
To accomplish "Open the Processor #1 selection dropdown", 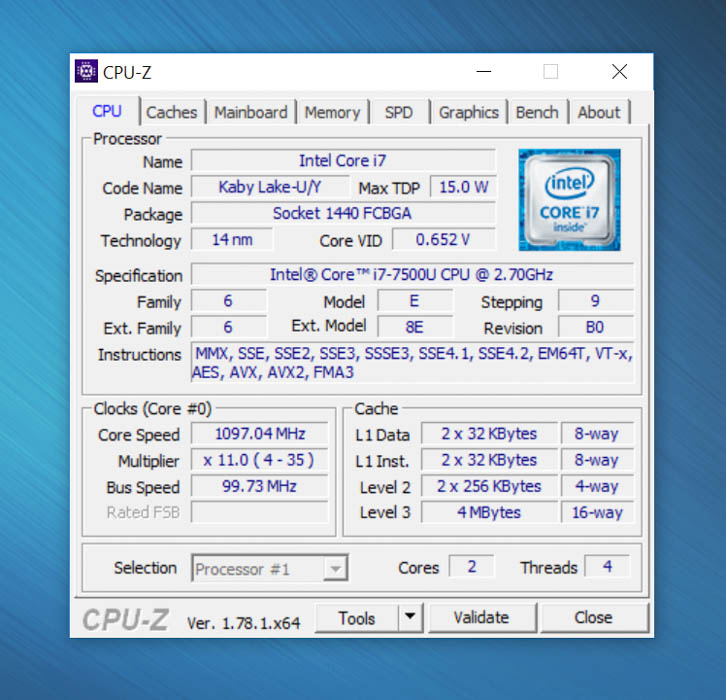I will [x=269, y=568].
